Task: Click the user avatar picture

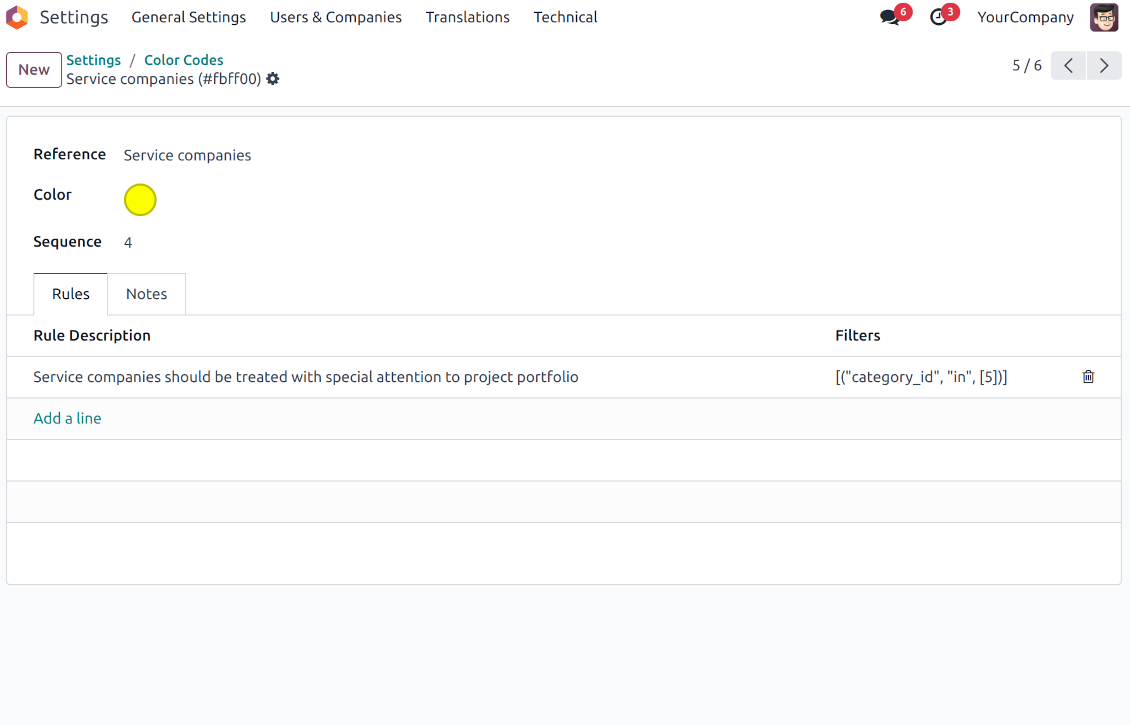Action: tap(1104, 17)
